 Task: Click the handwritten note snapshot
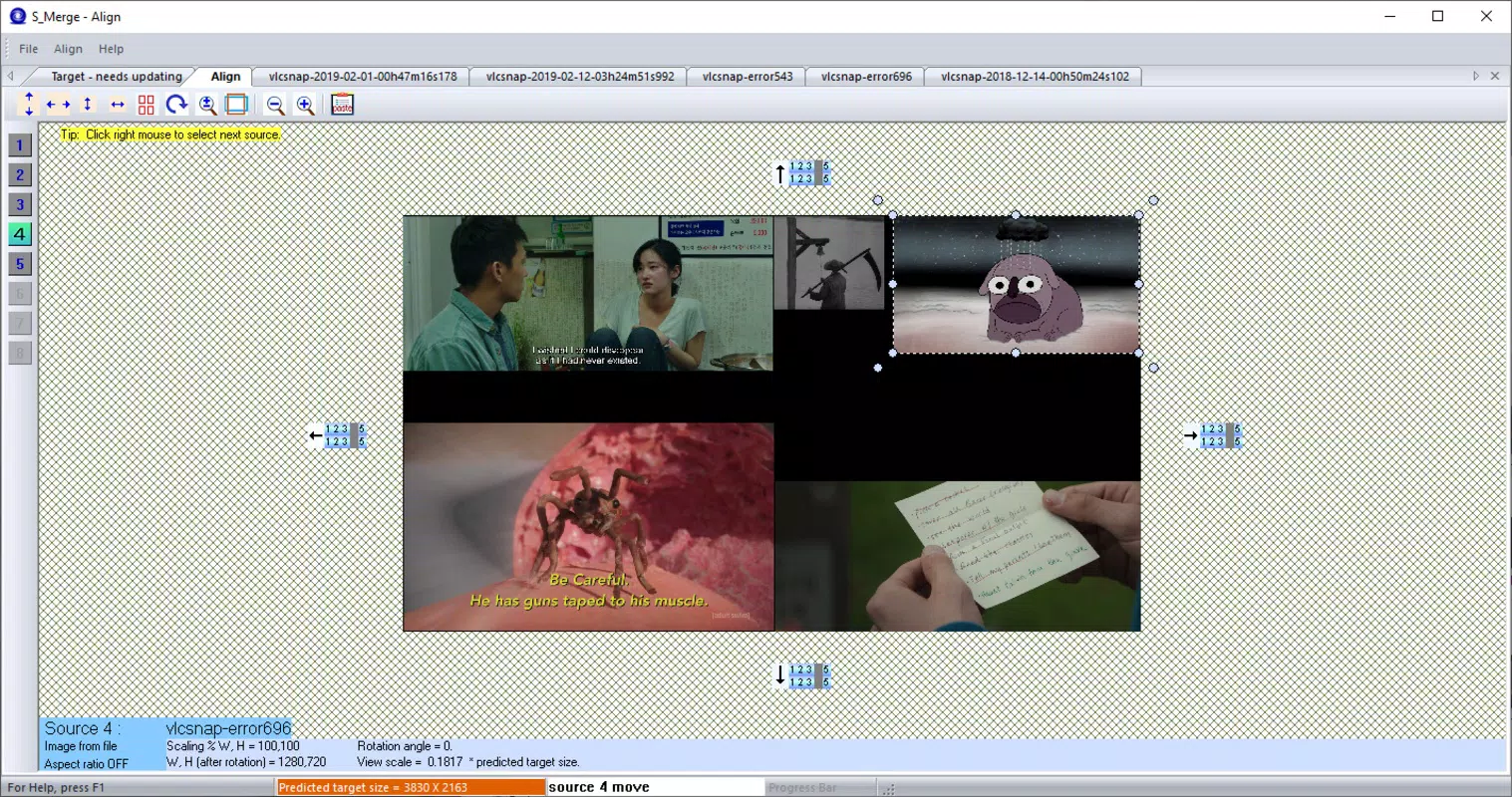(x=958, y=556)
